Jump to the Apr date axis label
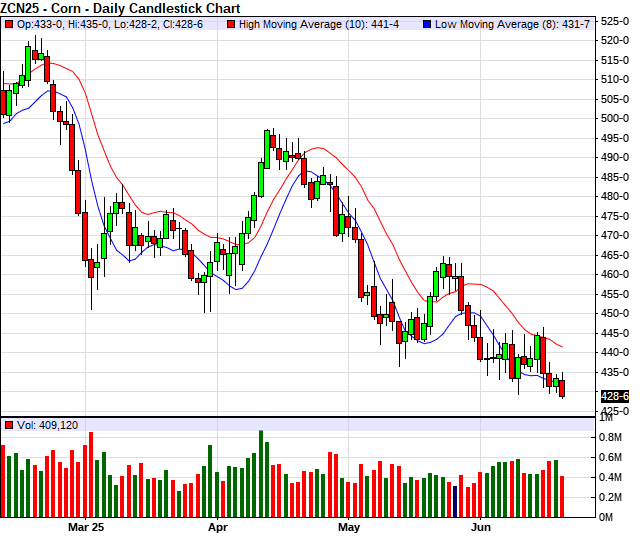 (x=217, y=525)
